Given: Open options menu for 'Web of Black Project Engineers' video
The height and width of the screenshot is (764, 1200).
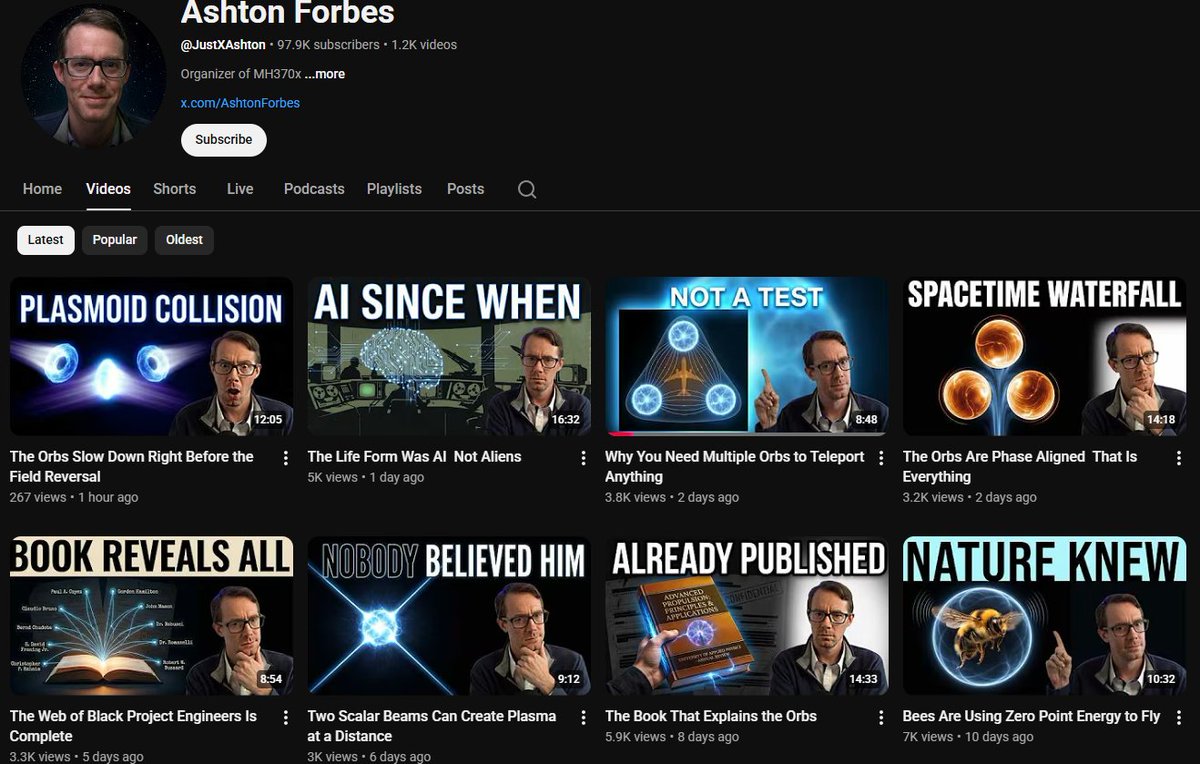Looking at the screenshot, I should pyautogui.click(x=286, y=718).
